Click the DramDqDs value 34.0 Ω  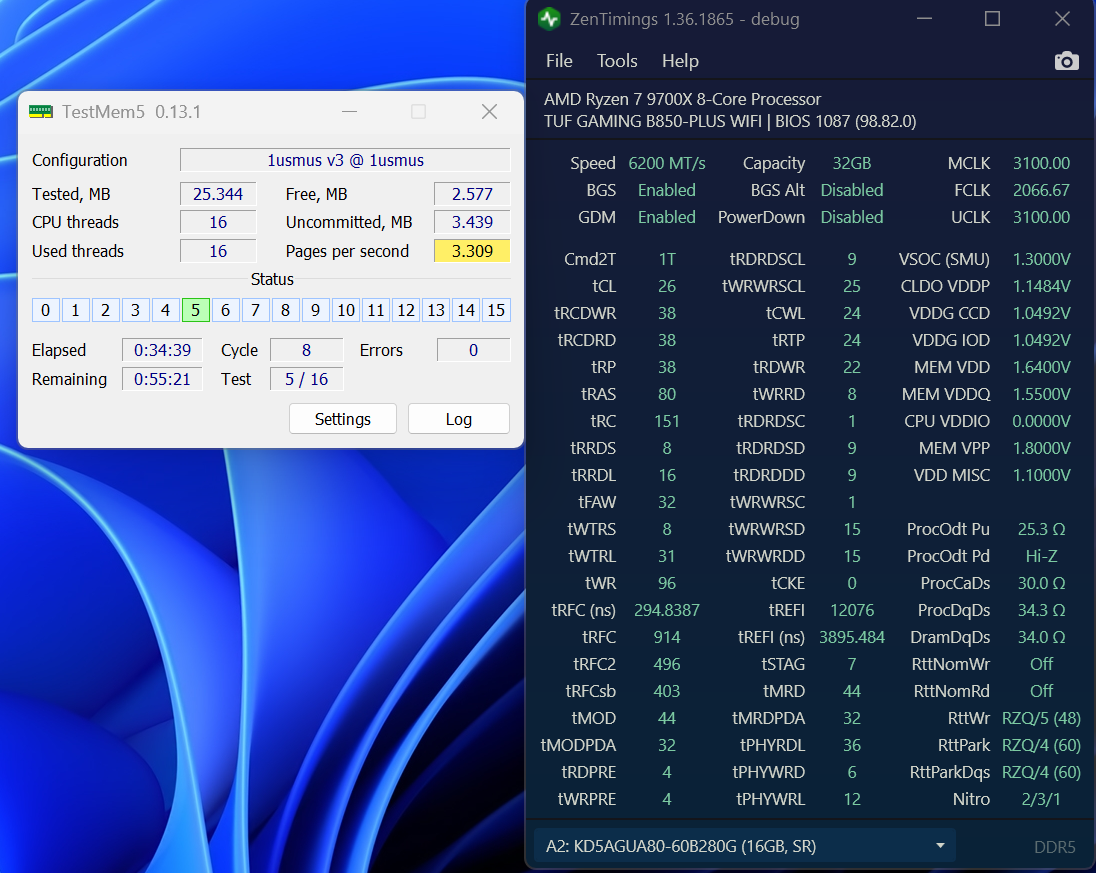click(x=1041, y=637)
